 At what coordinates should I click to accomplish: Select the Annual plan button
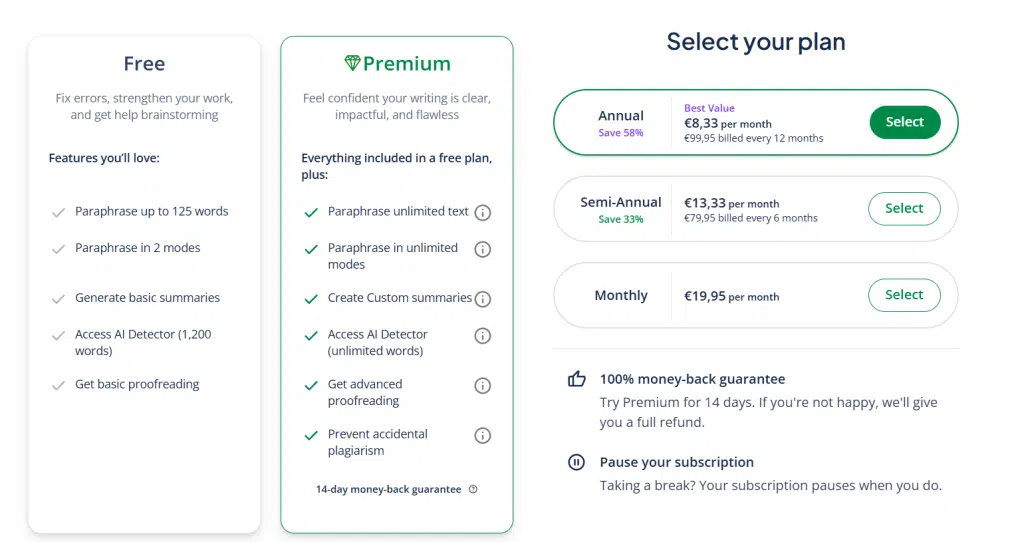point(904,122)
